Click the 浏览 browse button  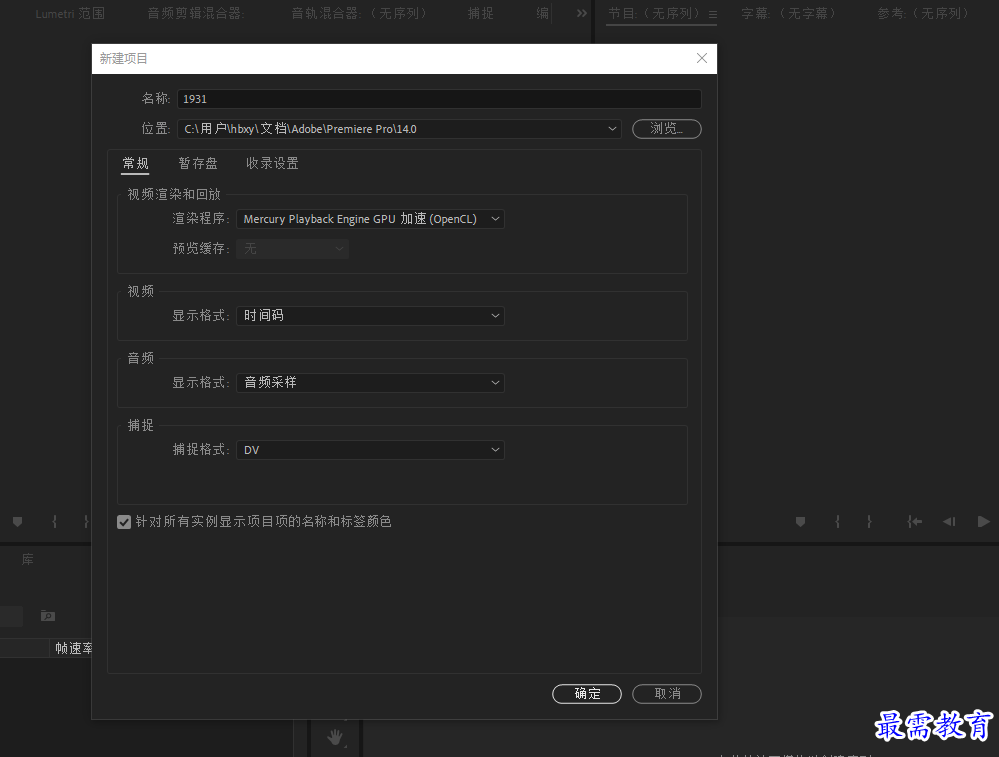[666, 129]
